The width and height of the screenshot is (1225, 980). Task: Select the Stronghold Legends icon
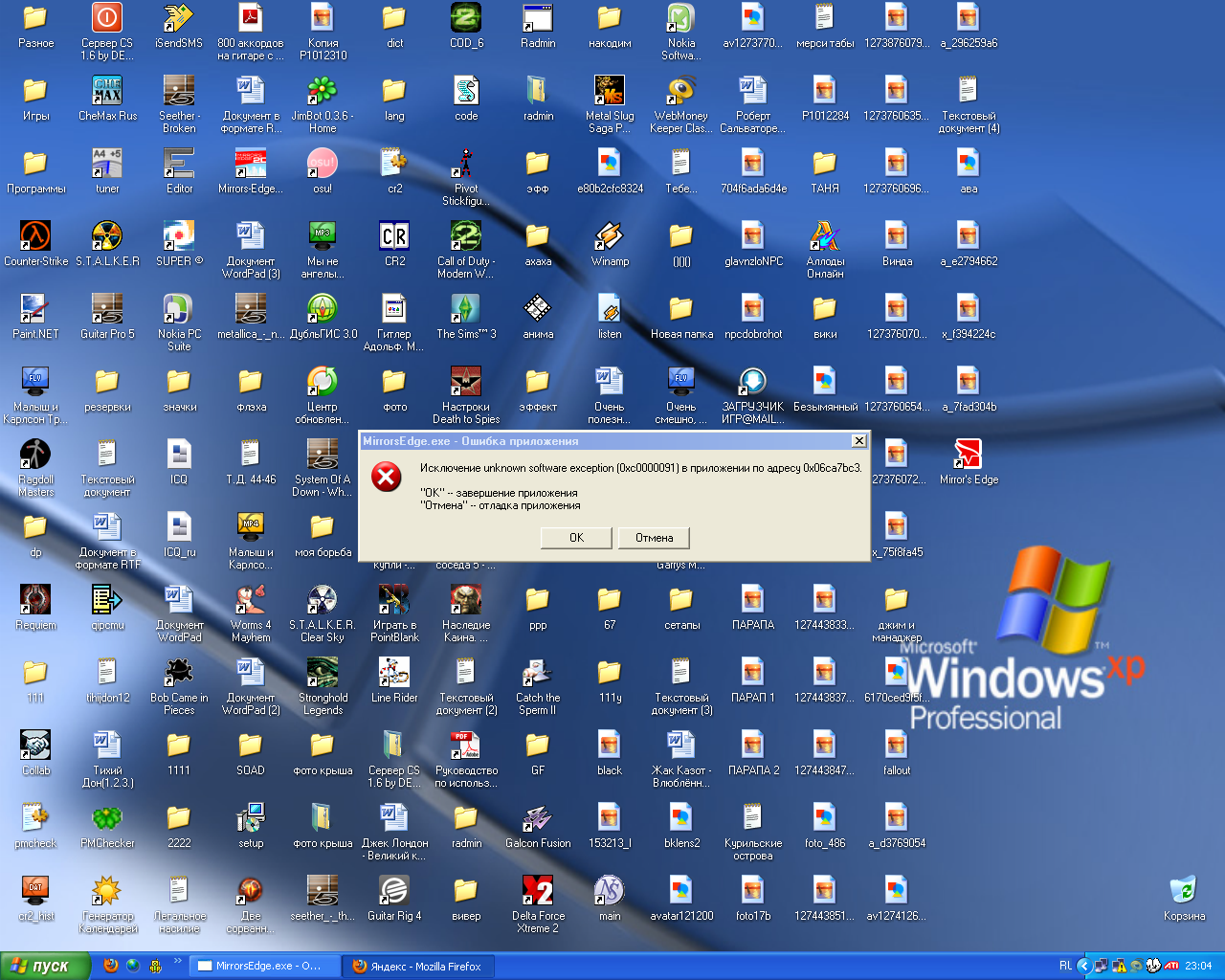(x=323, y=685)
